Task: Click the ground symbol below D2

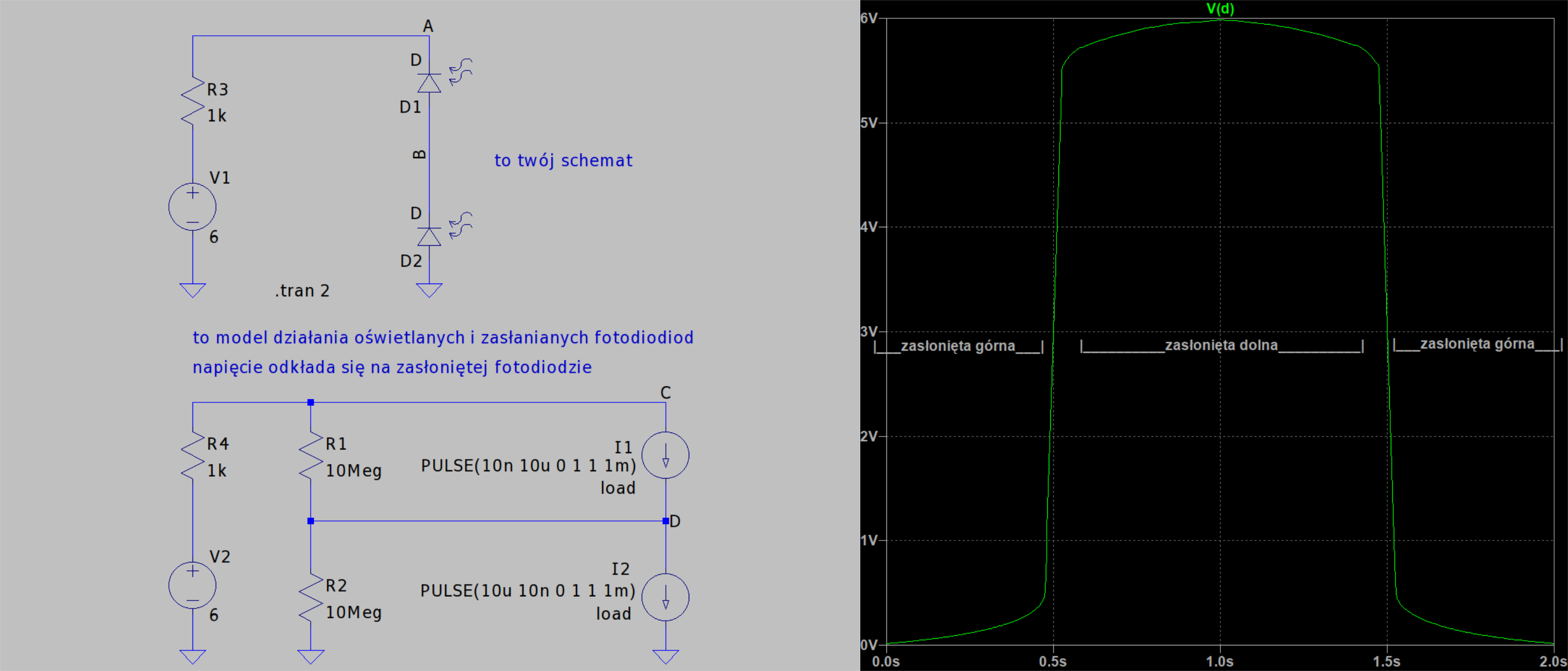Action: coord(430,290)
